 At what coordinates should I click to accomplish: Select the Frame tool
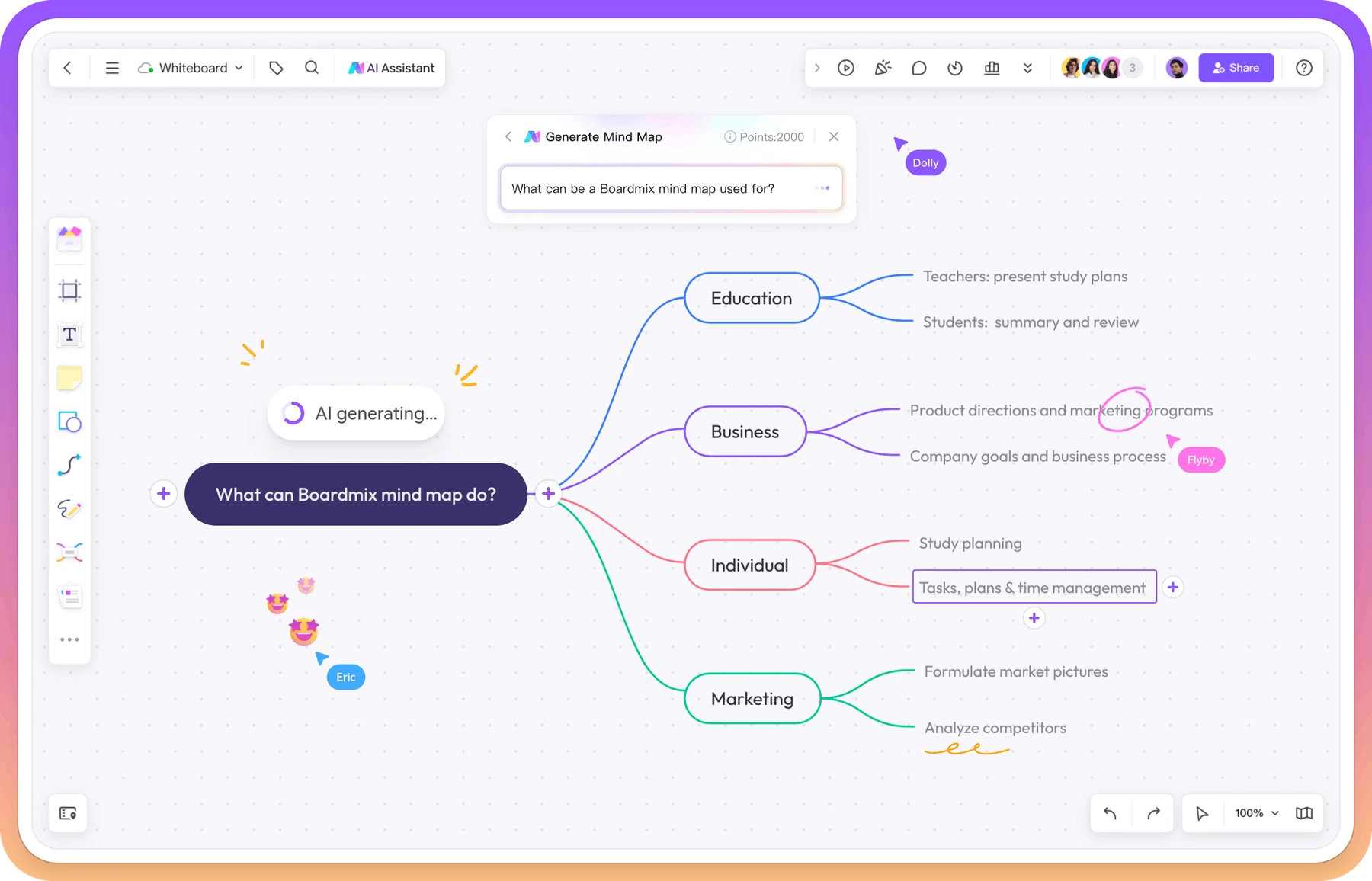click(69, 290)
